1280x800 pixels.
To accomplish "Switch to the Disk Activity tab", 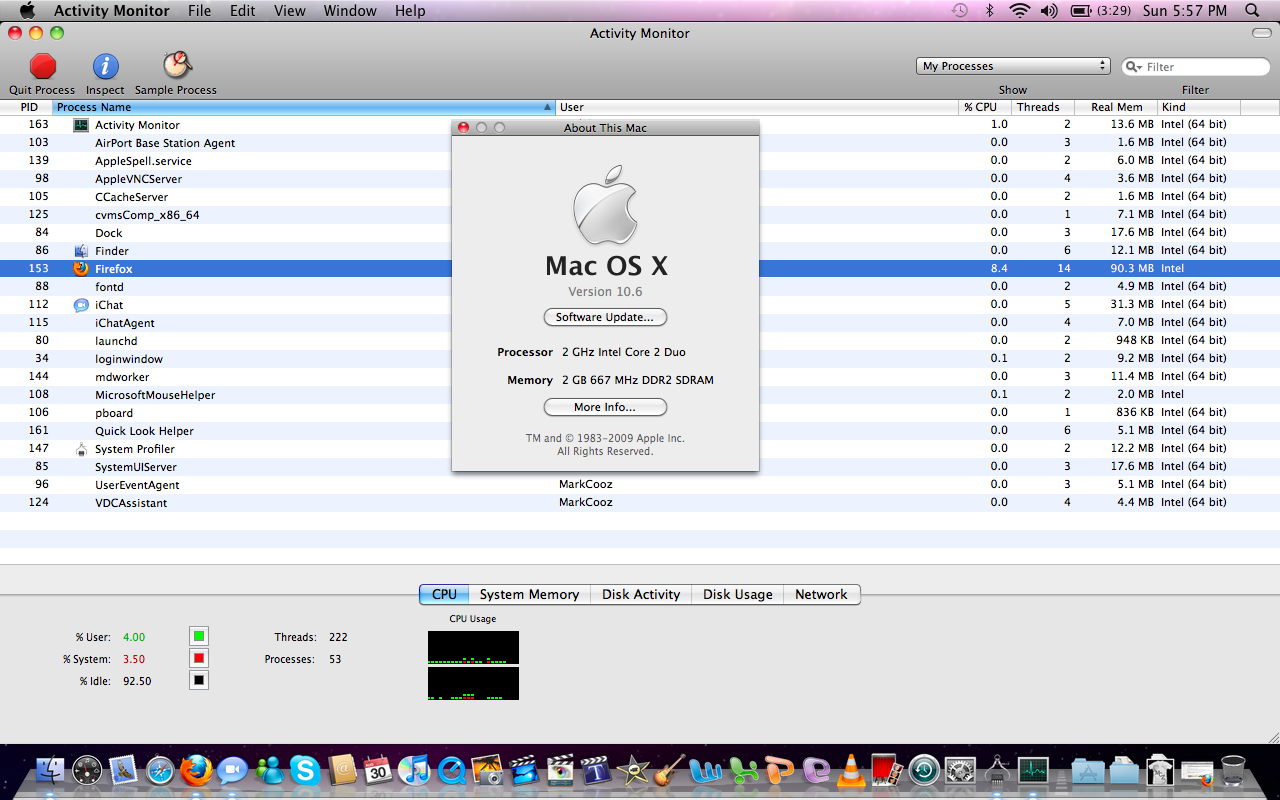I will (x=641, y=594).
